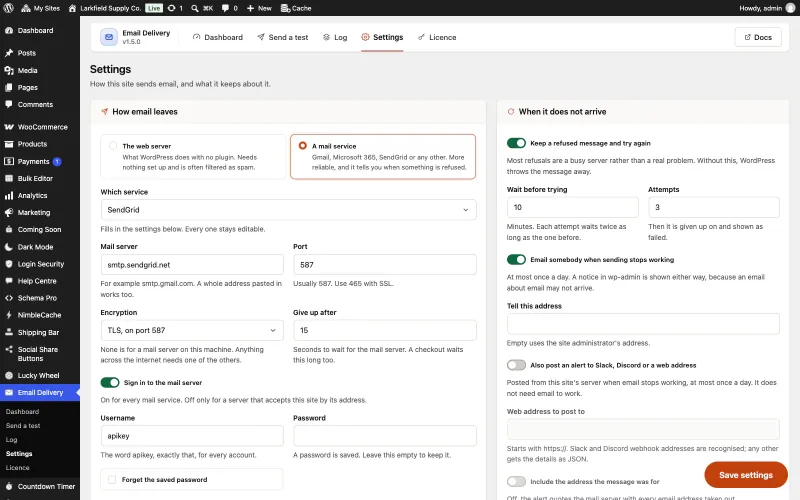This screenshot has height=500, width=800.
Task: Open the Encryption dropdown
Action: click(x=192, y=331)
